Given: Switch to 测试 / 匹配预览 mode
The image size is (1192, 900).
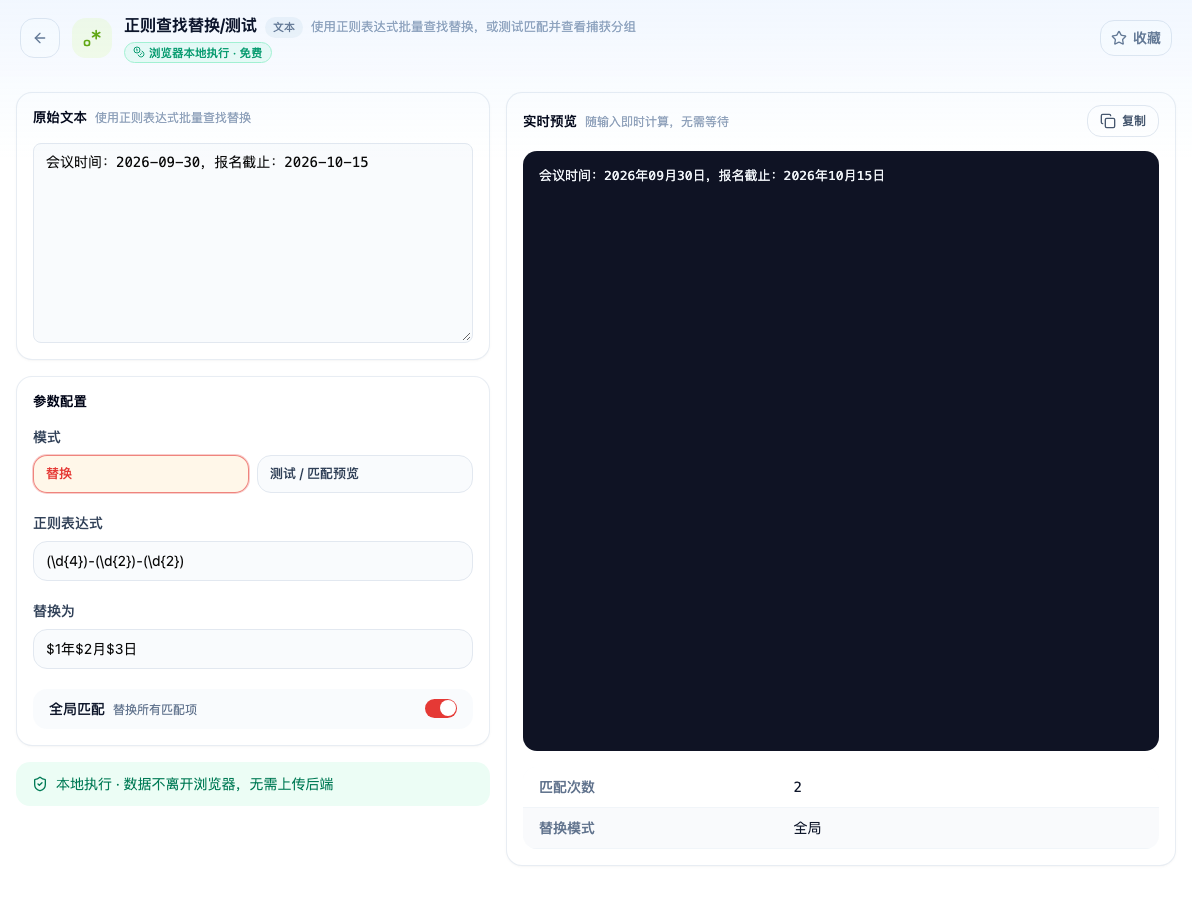Looking at the screenshot, I should coord(365,474).
